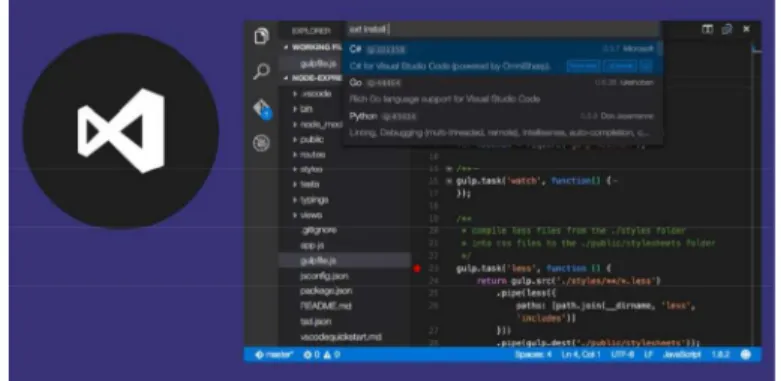Select the Go extension result
The width and height of the screenshot is (781, 381).
[502, 91]
